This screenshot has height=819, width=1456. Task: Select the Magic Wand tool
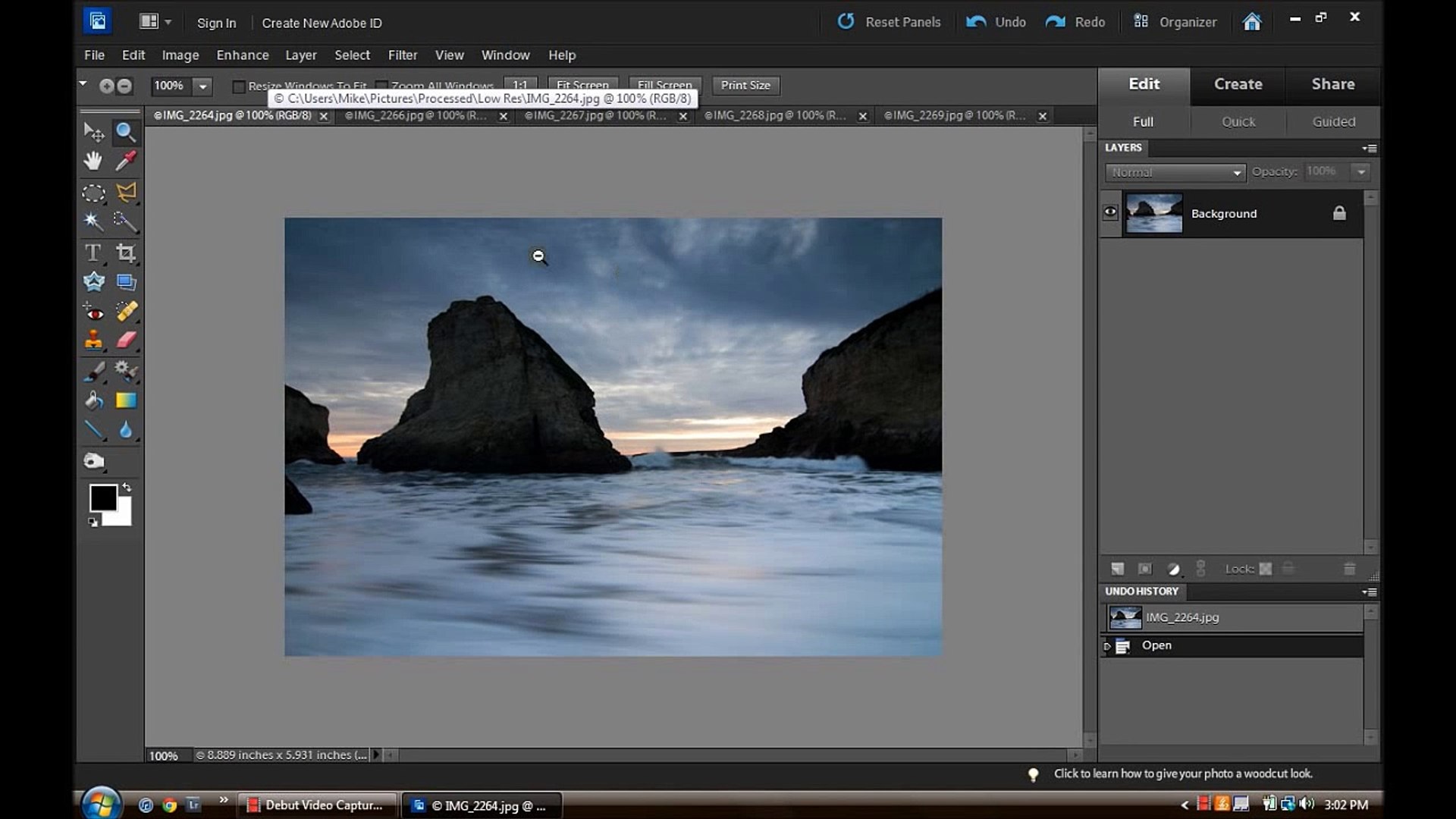93,221
